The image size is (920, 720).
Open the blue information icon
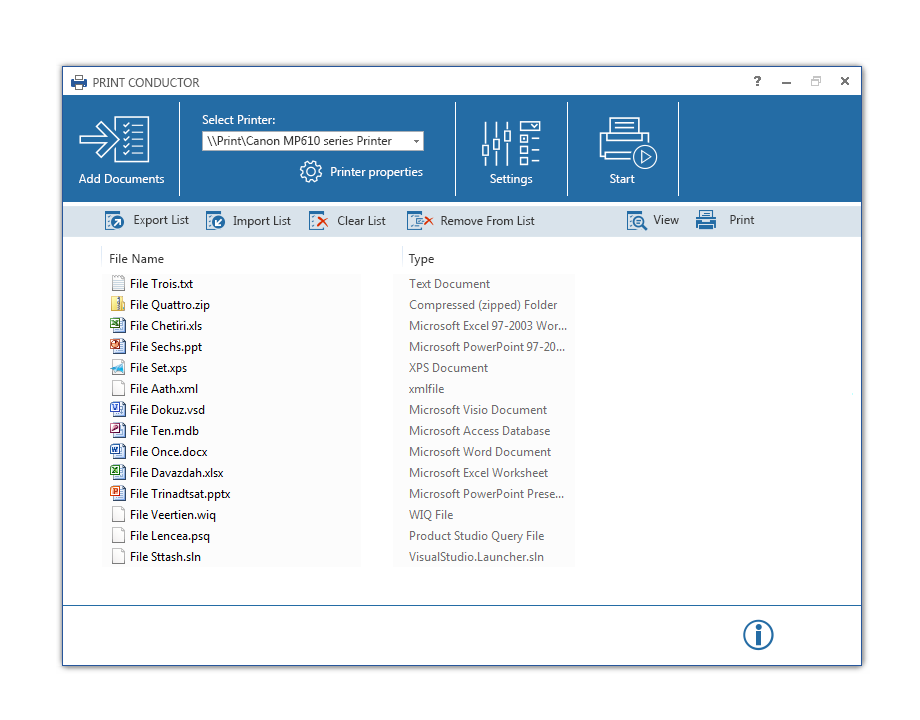point(758,635)
